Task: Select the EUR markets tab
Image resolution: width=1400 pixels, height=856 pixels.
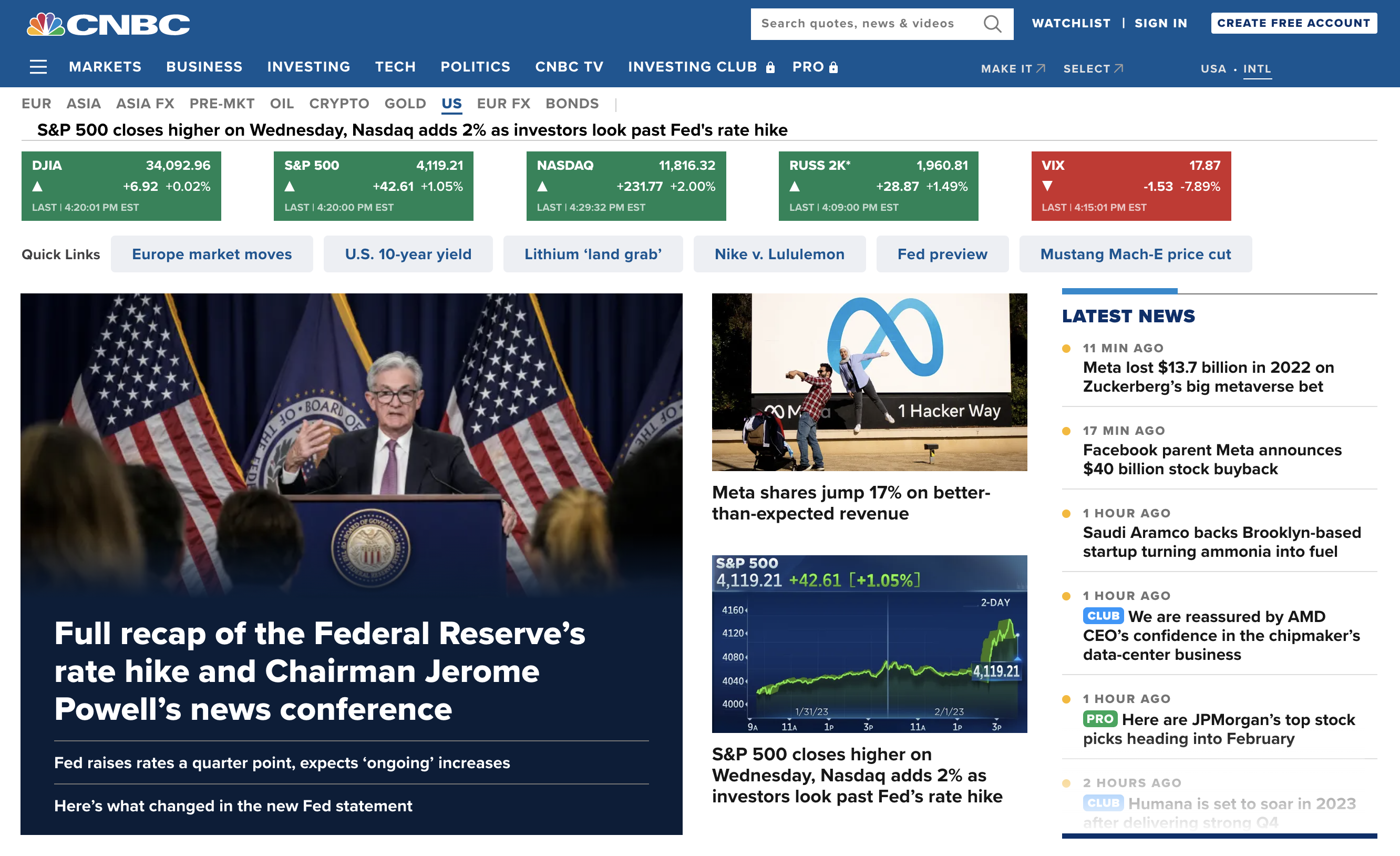Action: point(36,104)
